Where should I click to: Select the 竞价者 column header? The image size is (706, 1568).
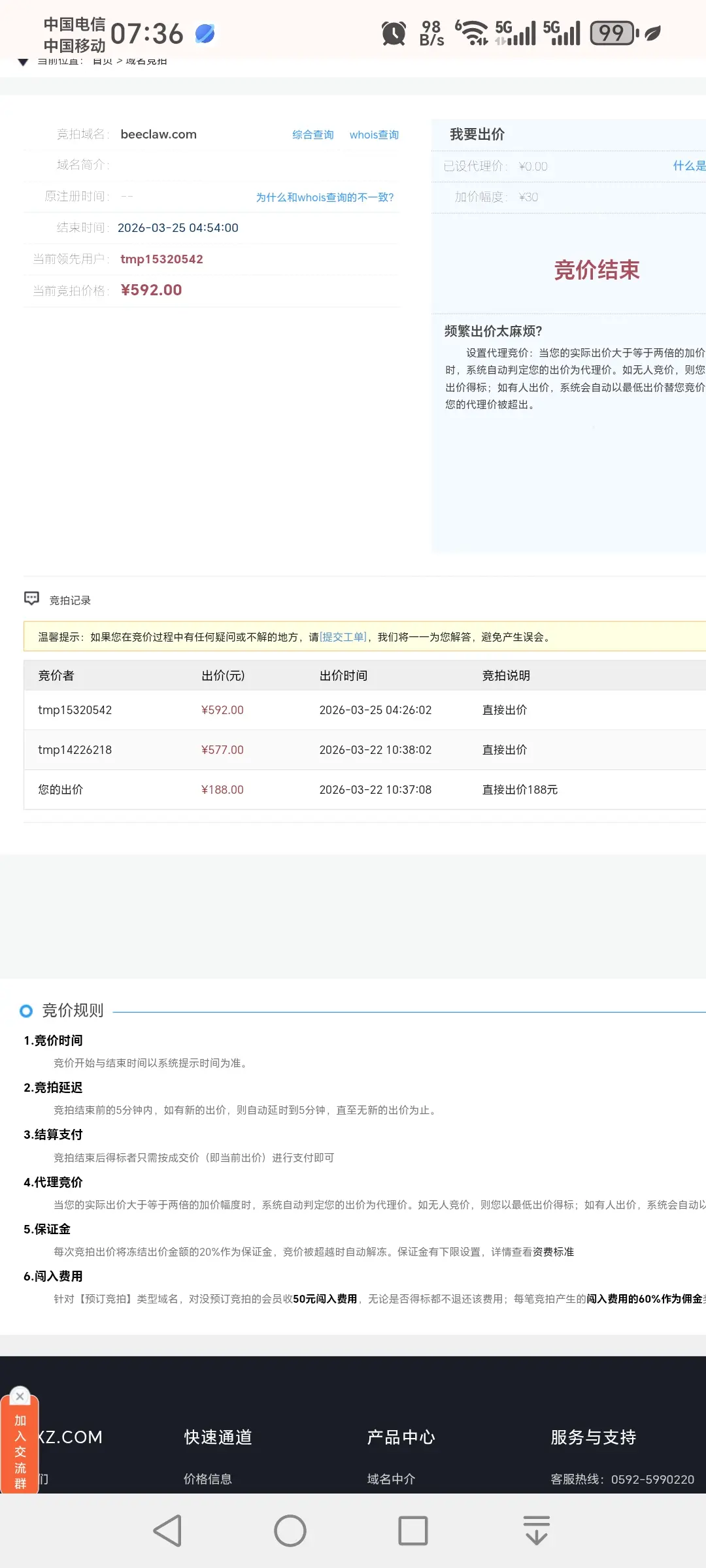56,676
